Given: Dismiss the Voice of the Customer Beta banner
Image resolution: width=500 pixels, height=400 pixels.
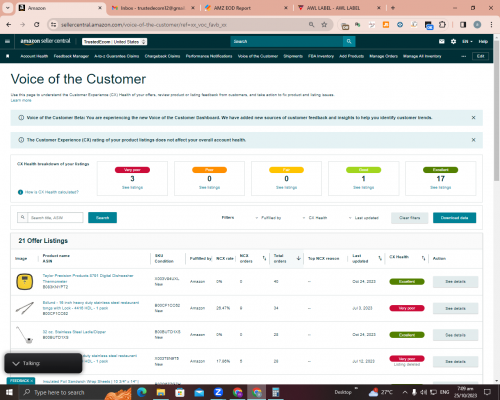Looking at the screenshot, I should 473,118.
